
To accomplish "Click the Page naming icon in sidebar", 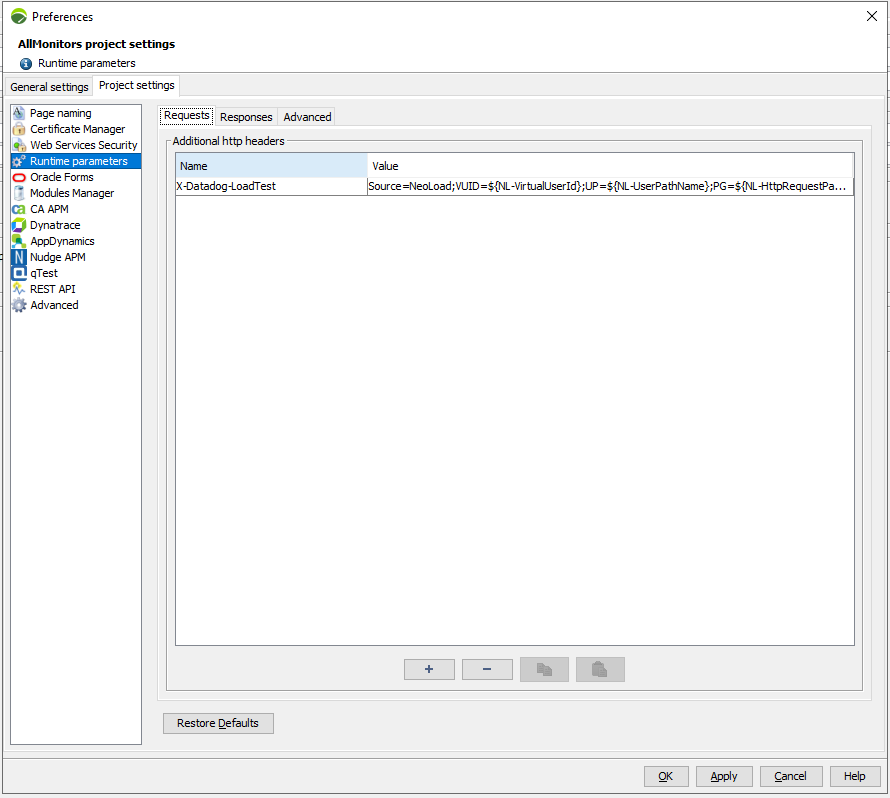I will (x=19, y=113).
